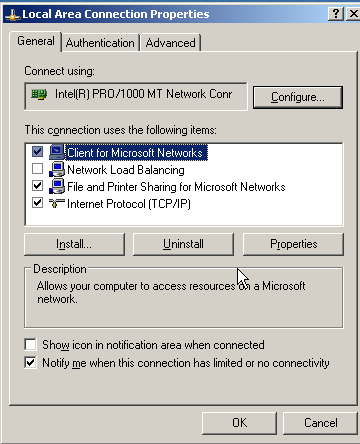Click the title bar network connection icon
Screen dimensions: 360x444
pyautogui.click(x=13, y=15)
